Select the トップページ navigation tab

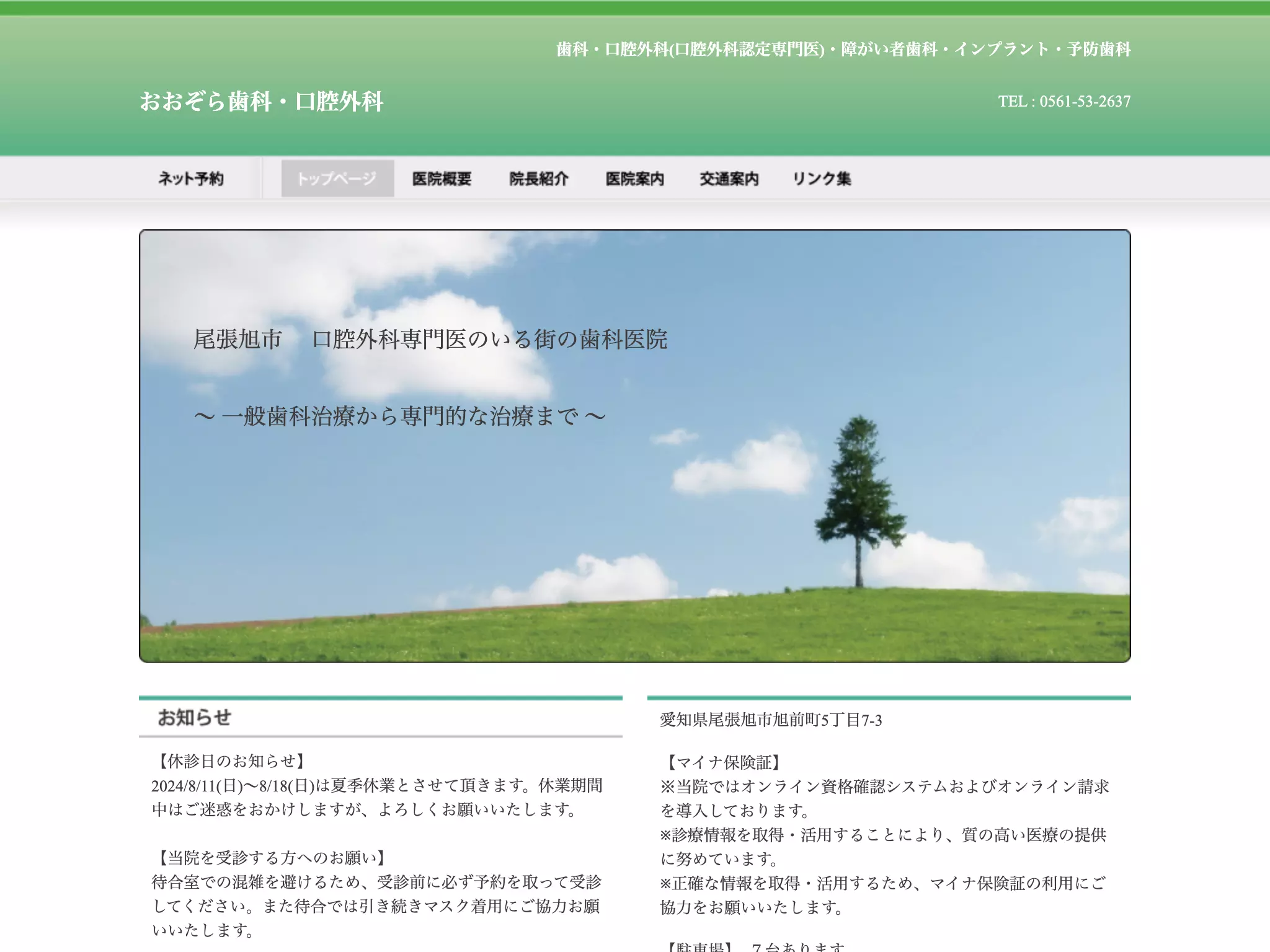pos(337,178)
